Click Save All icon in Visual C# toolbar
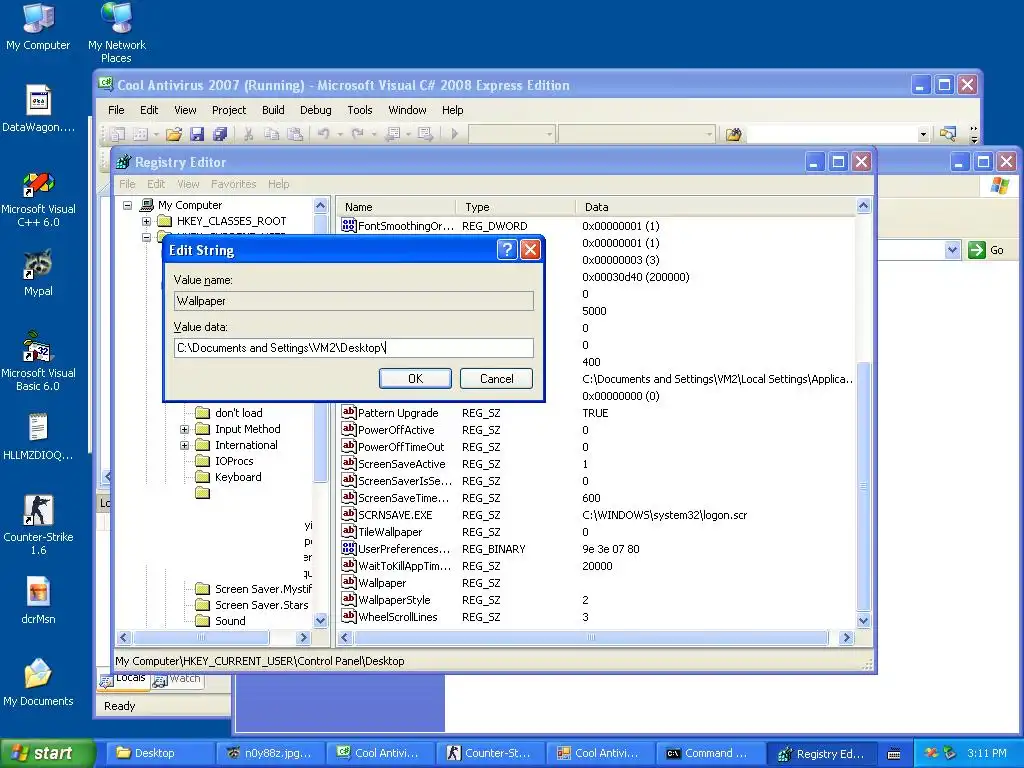This screenshot has width=1024, height=768. 220,135
